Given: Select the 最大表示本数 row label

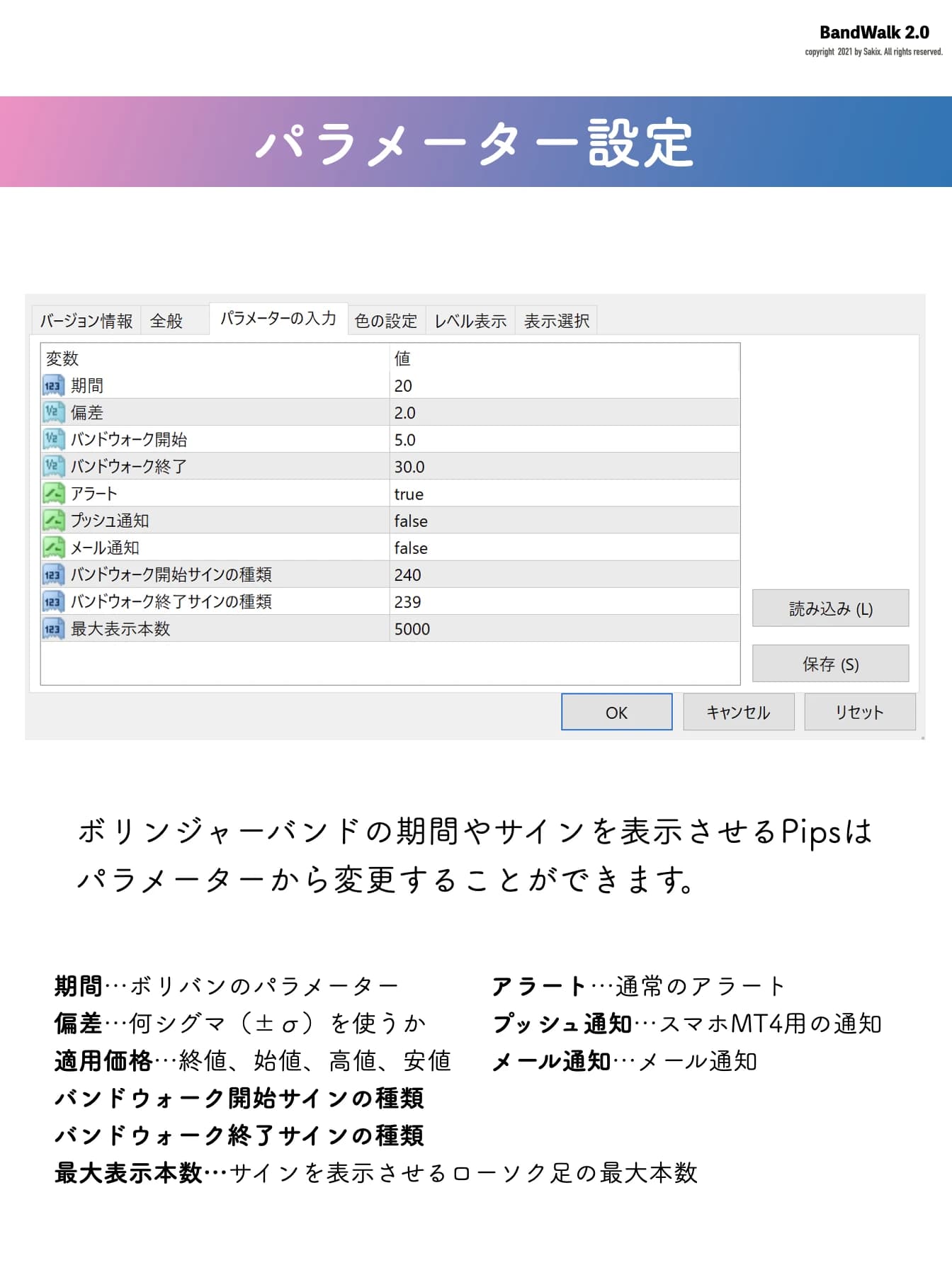Looking at the screenshot, I should point(120,628).
